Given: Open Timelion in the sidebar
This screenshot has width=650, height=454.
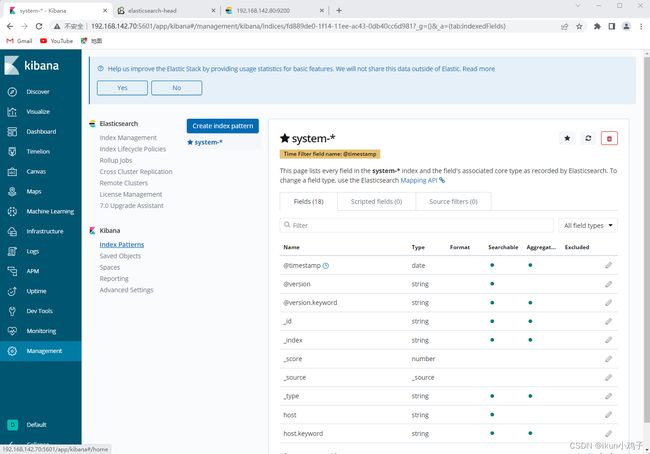Looking at the screenshot, I should pos(38,151).
